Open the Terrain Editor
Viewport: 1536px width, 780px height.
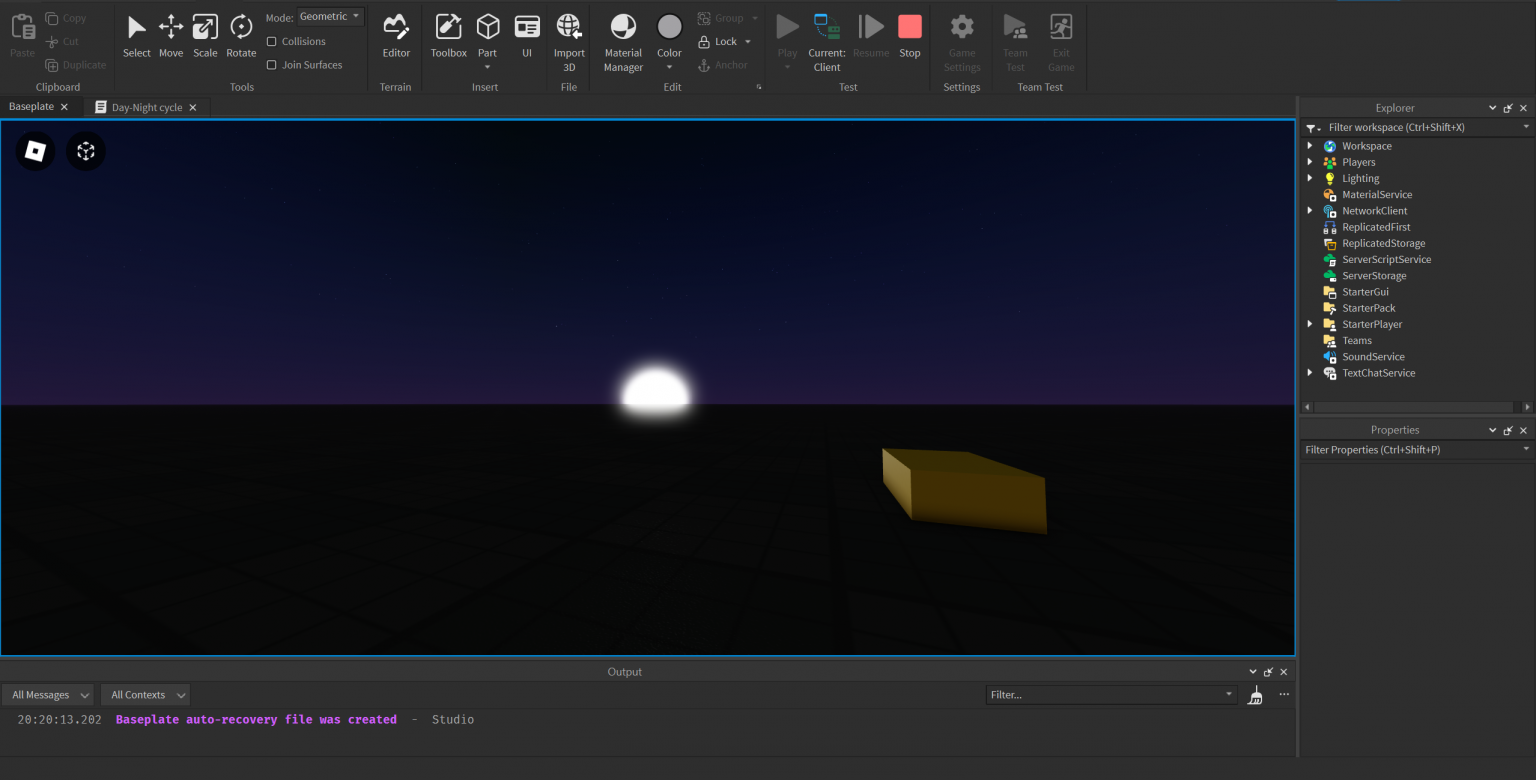395,37
